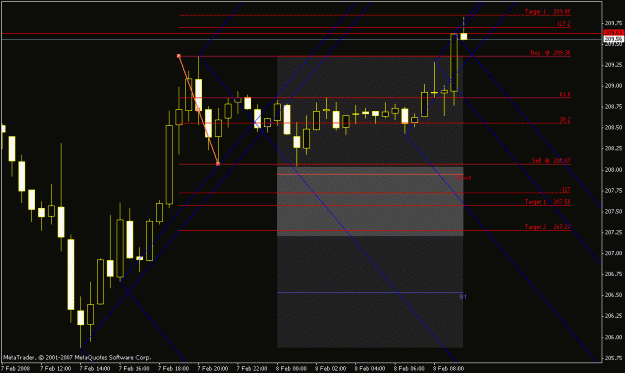Click the 8 Feb 04:00 time label
This screenshot has width=625, height=373.
(x=370, y=369)
